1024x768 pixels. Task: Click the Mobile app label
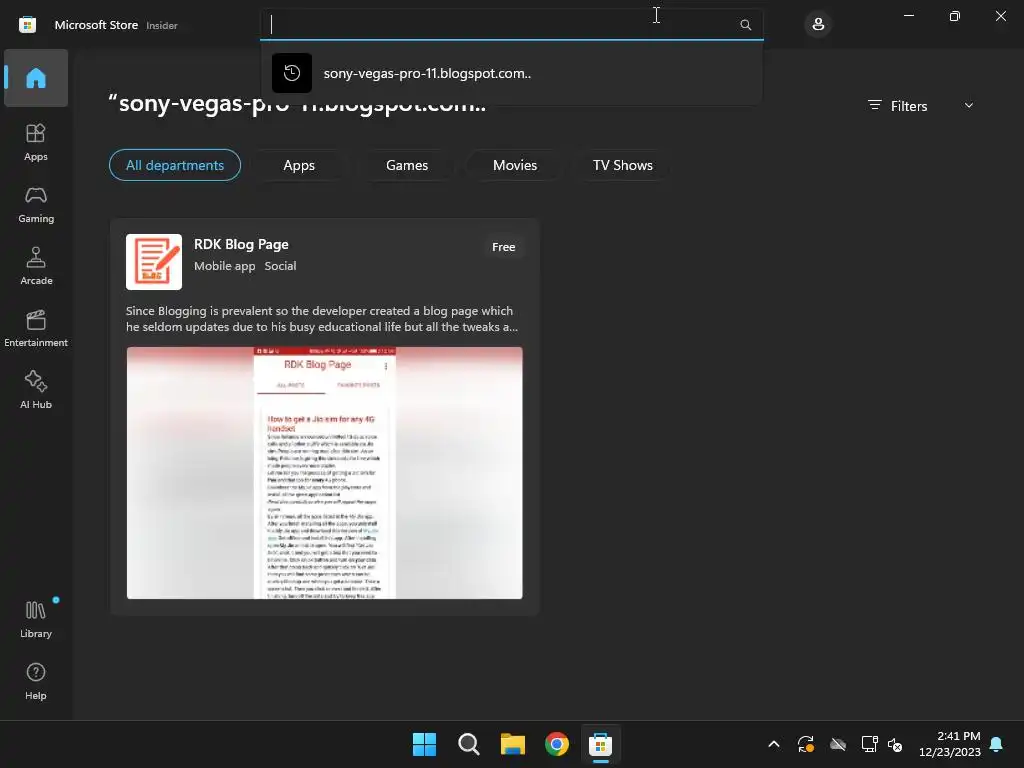[x=225, y=266]
